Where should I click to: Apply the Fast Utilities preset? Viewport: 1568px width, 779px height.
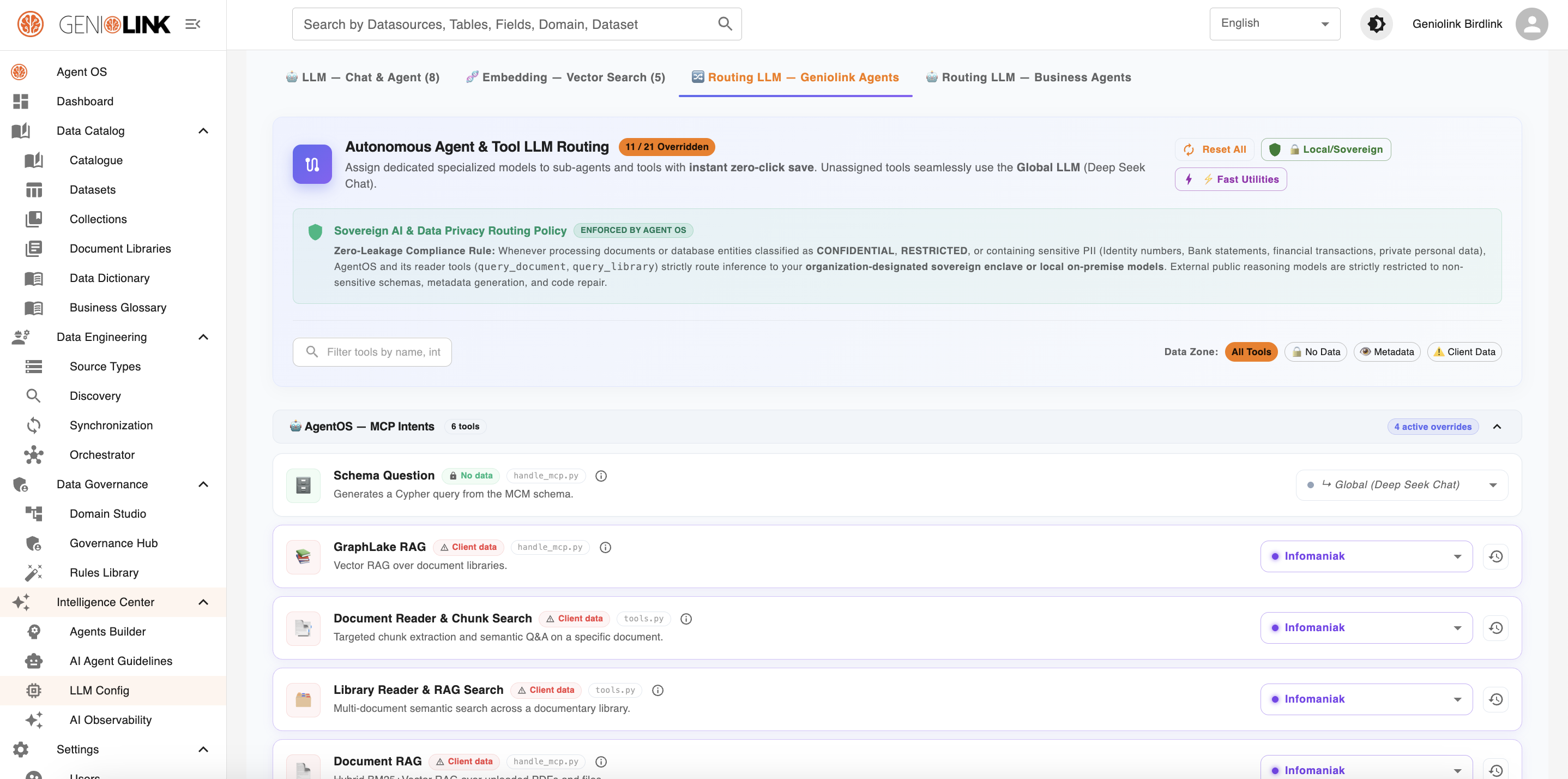coord(1231,179)
